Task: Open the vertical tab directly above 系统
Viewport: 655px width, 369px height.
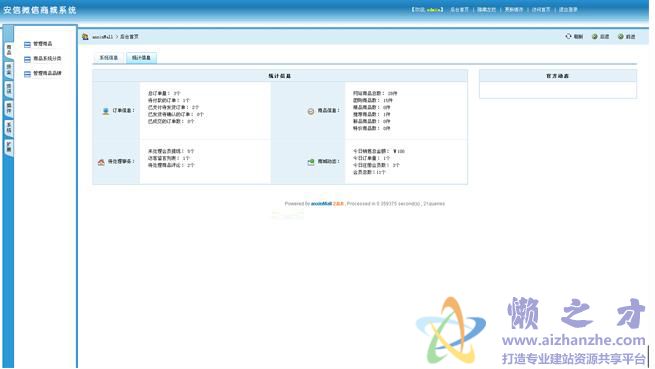Action: tap(9, 108)
